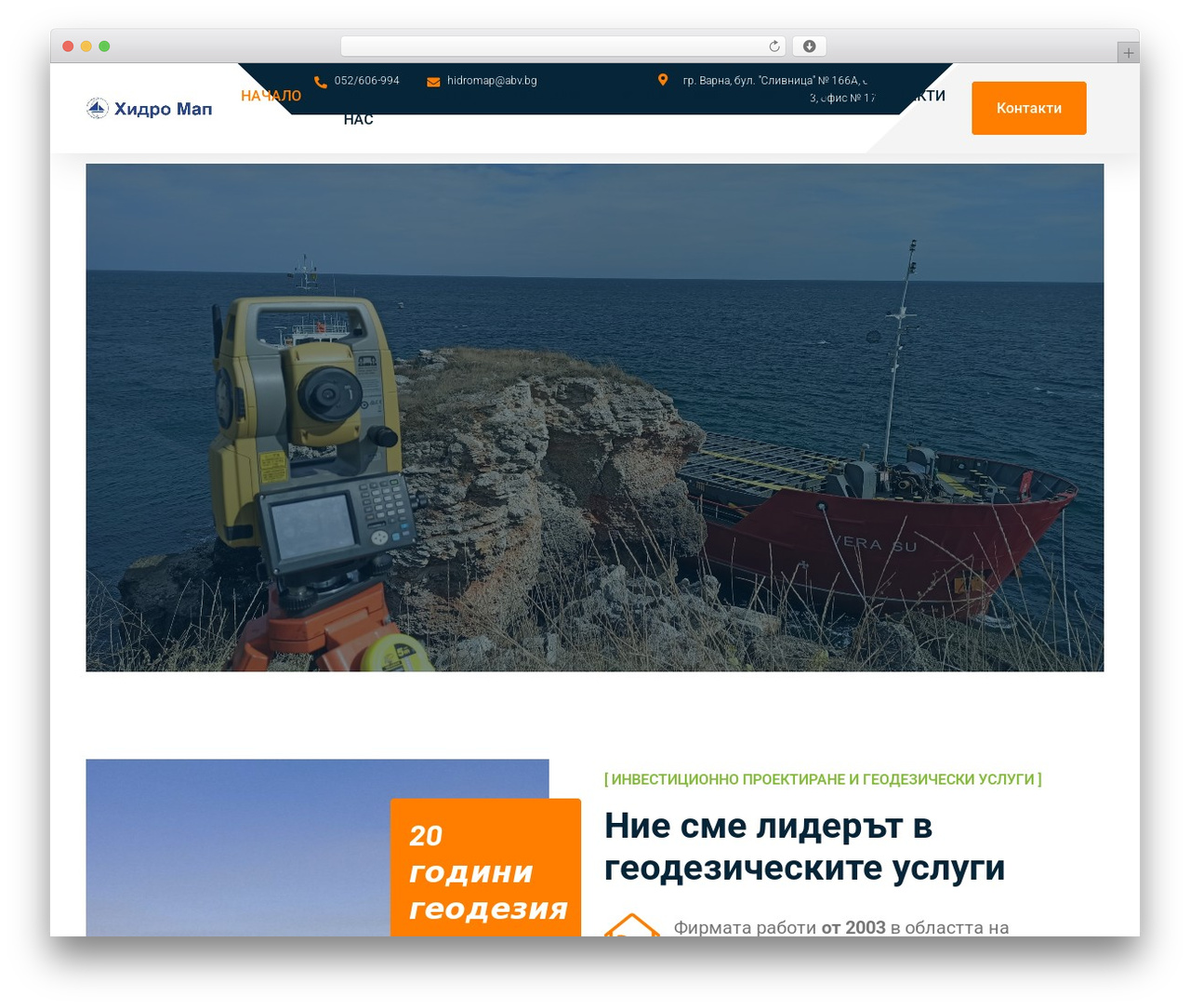This screenshot has width=1190, height=1008.
Task: Open the НАС menu item
Action: (358, 119)
